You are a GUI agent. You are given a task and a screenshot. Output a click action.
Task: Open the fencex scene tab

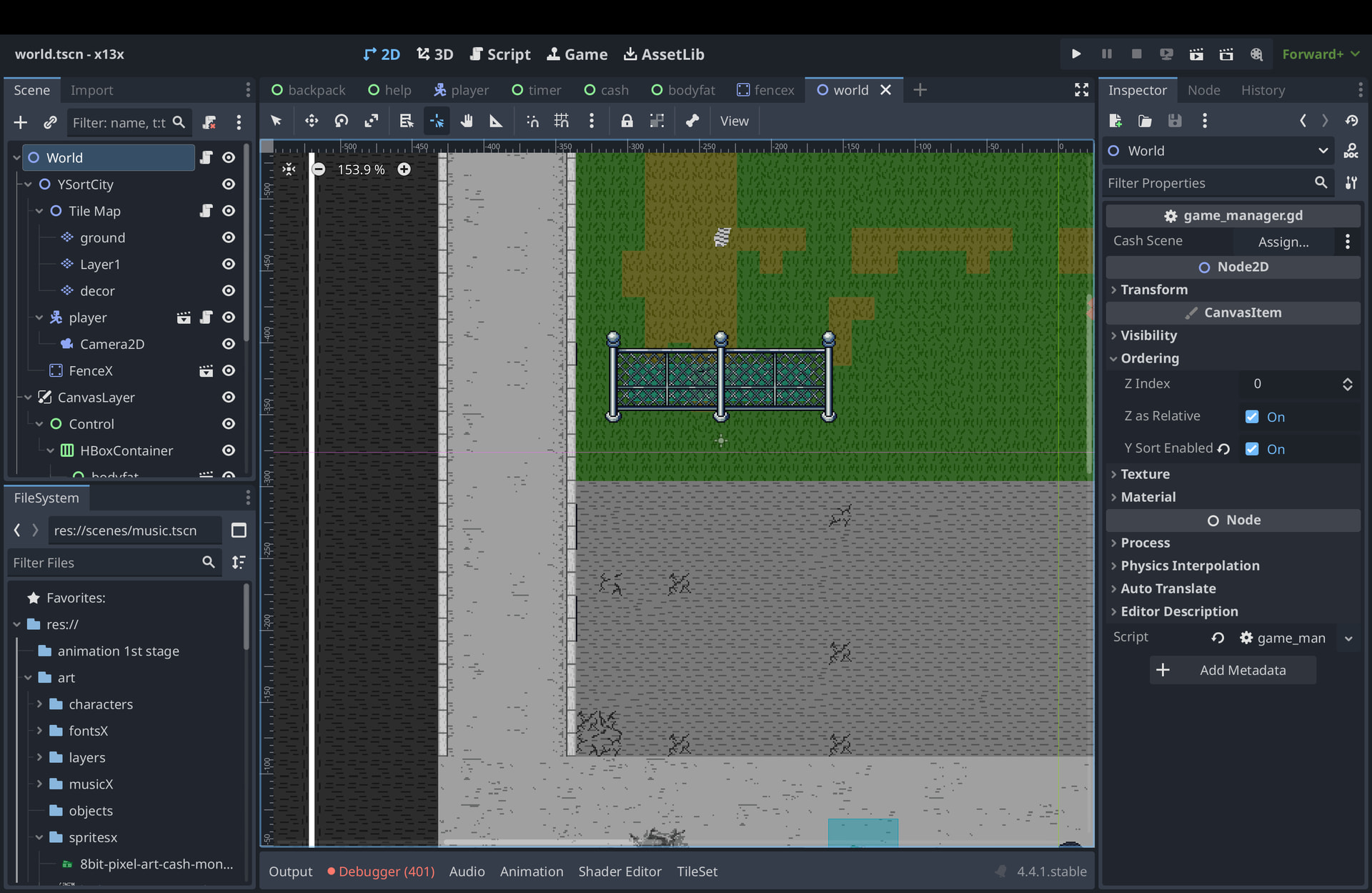click(x=765, y=90)
